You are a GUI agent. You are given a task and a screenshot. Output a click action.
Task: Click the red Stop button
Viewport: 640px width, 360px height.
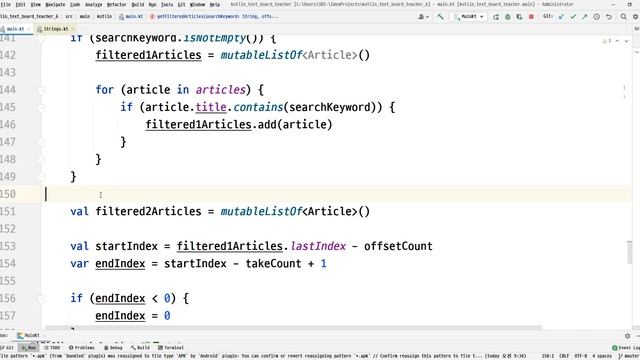(531, 17)
